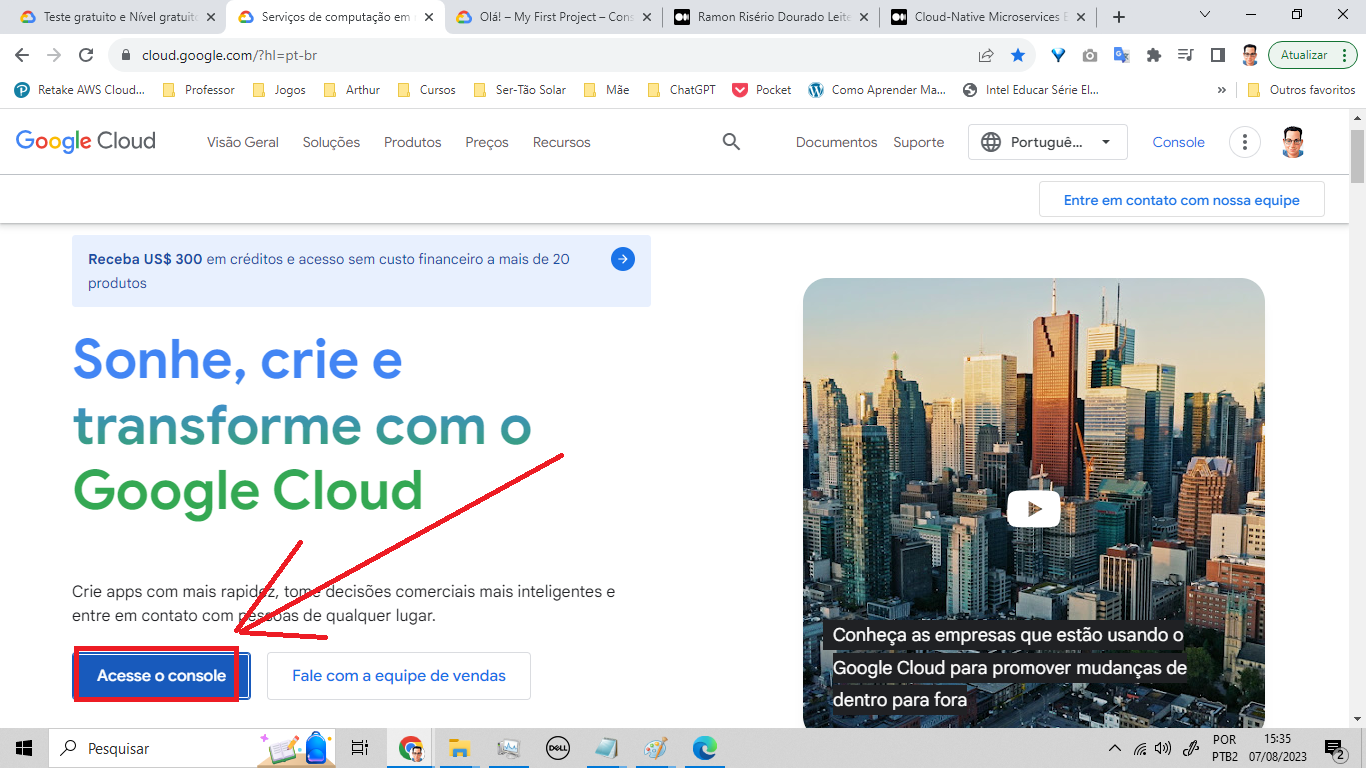1366x768 pixels.
Task: Open the notification center icon
Action: pos(1334,748)
